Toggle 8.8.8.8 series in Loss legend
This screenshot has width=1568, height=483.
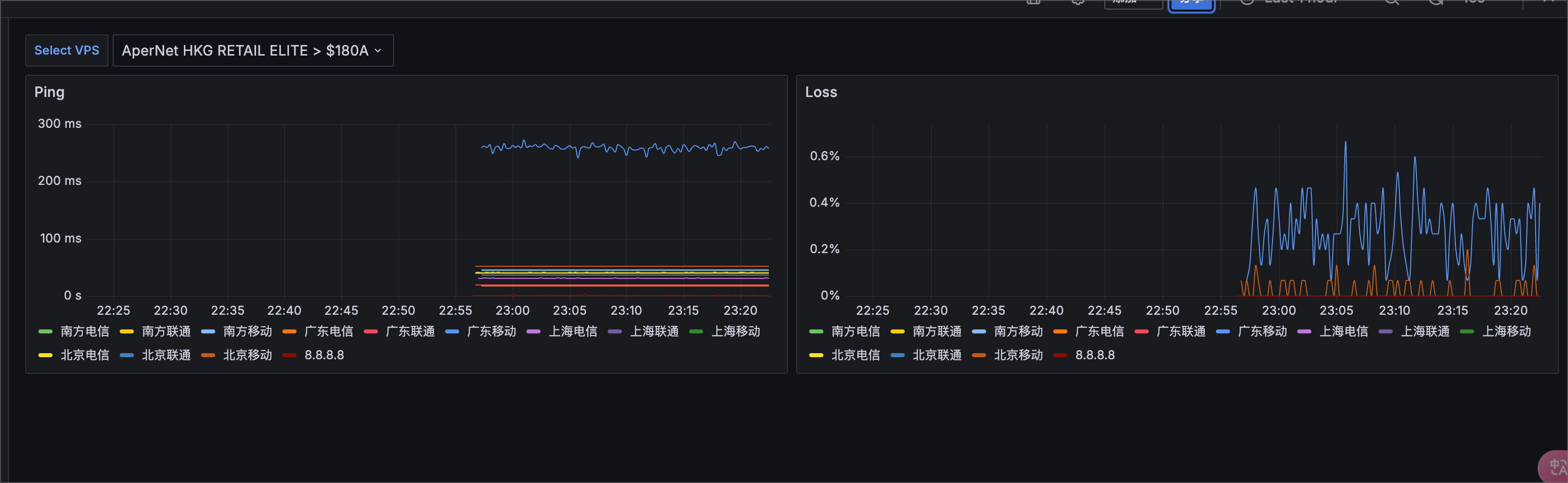pyautogui.click(x=1095, y=355)
